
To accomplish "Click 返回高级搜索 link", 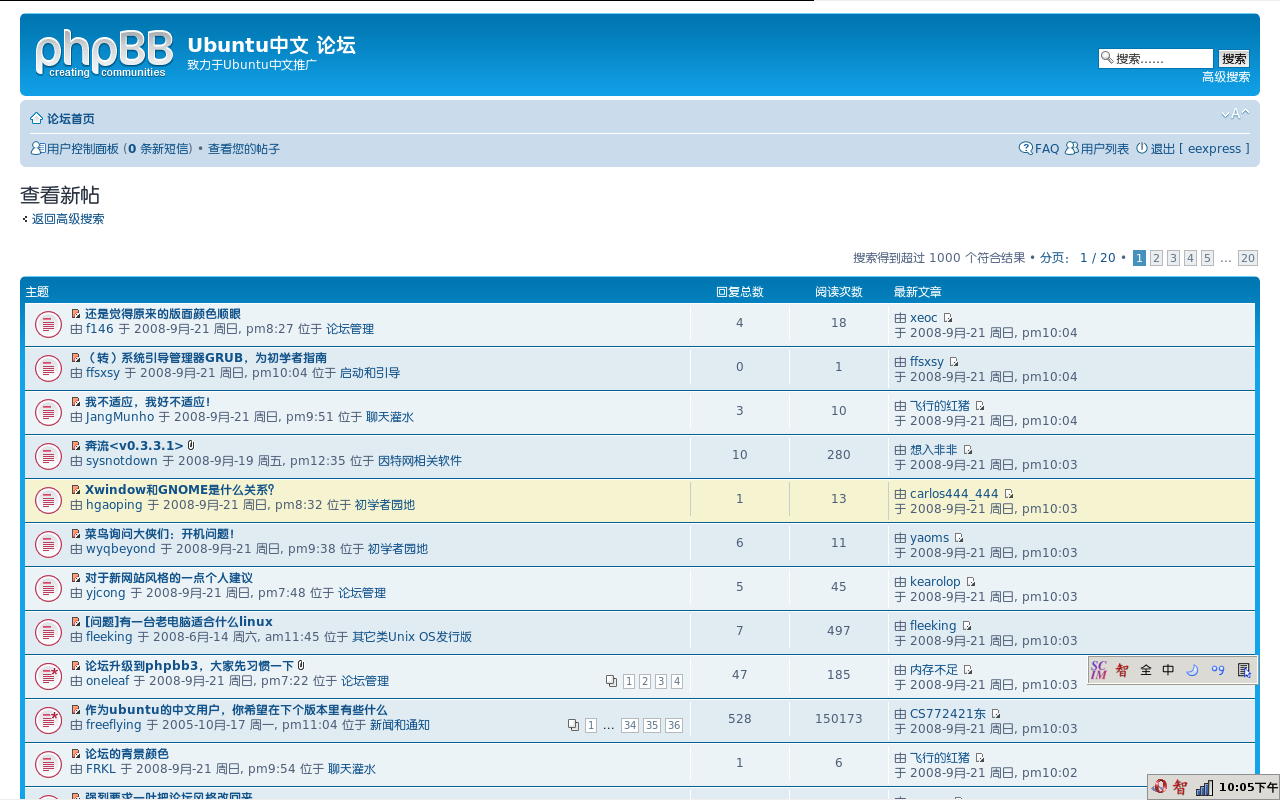I will tap(68, 219).
